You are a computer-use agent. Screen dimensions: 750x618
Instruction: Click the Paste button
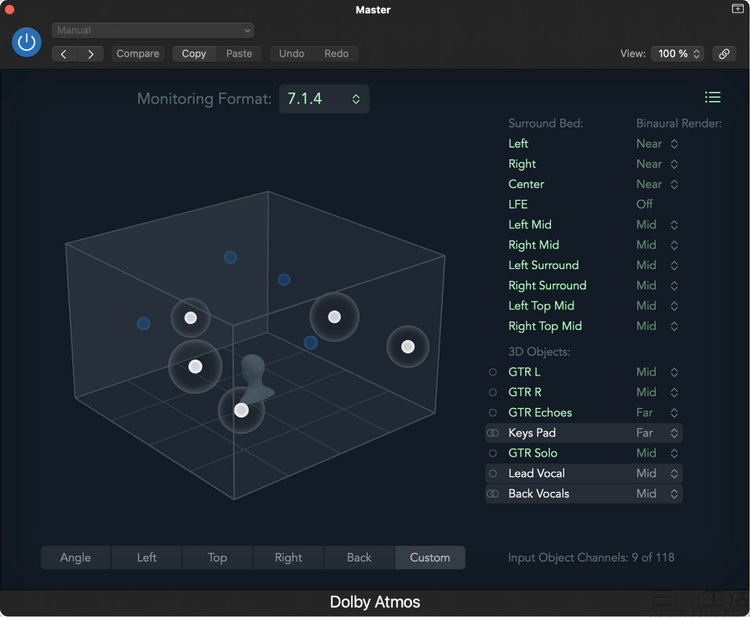239,54
